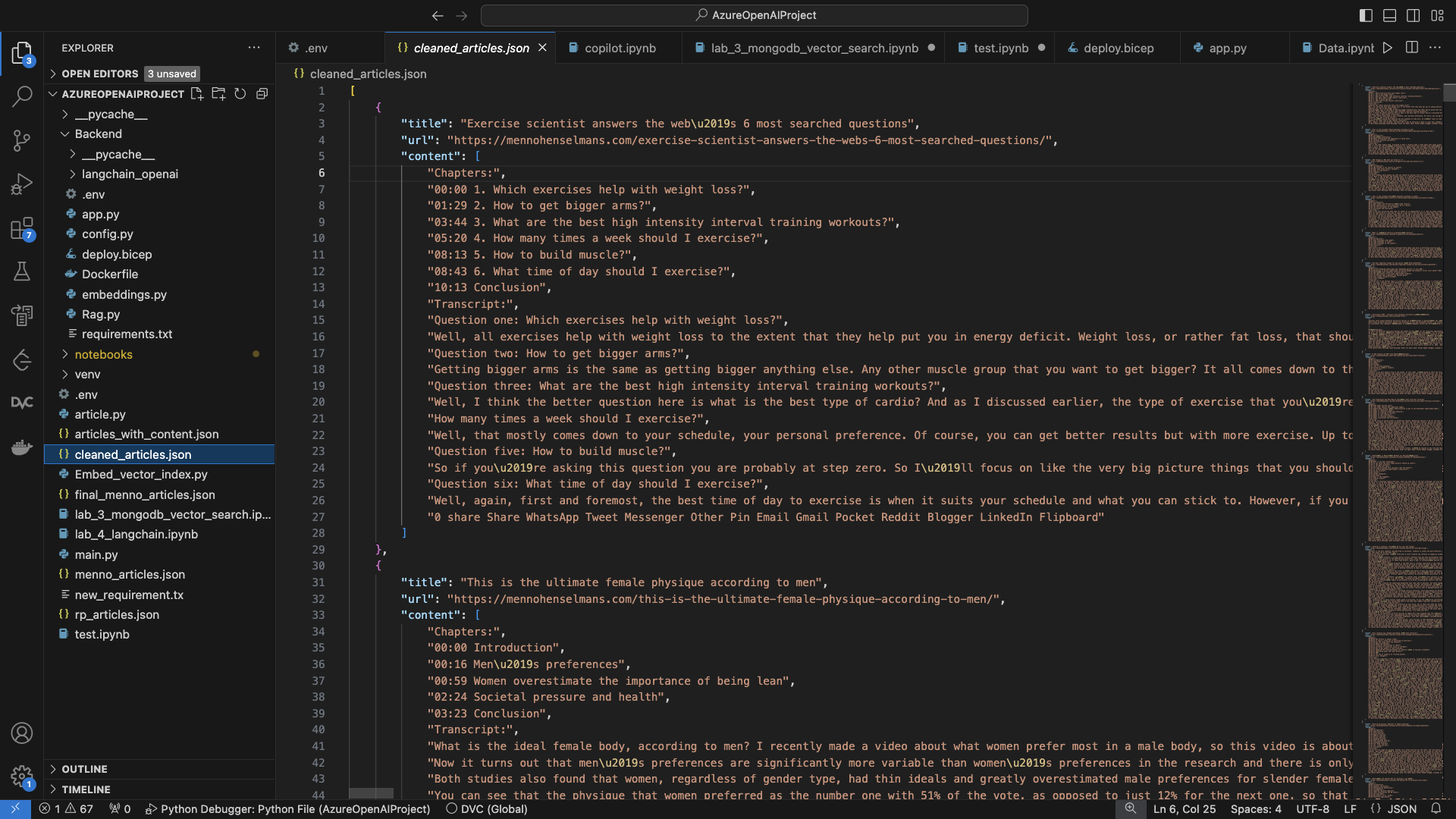Collapse the Backend folder
1456x819 pixels.
pos(98,133)
